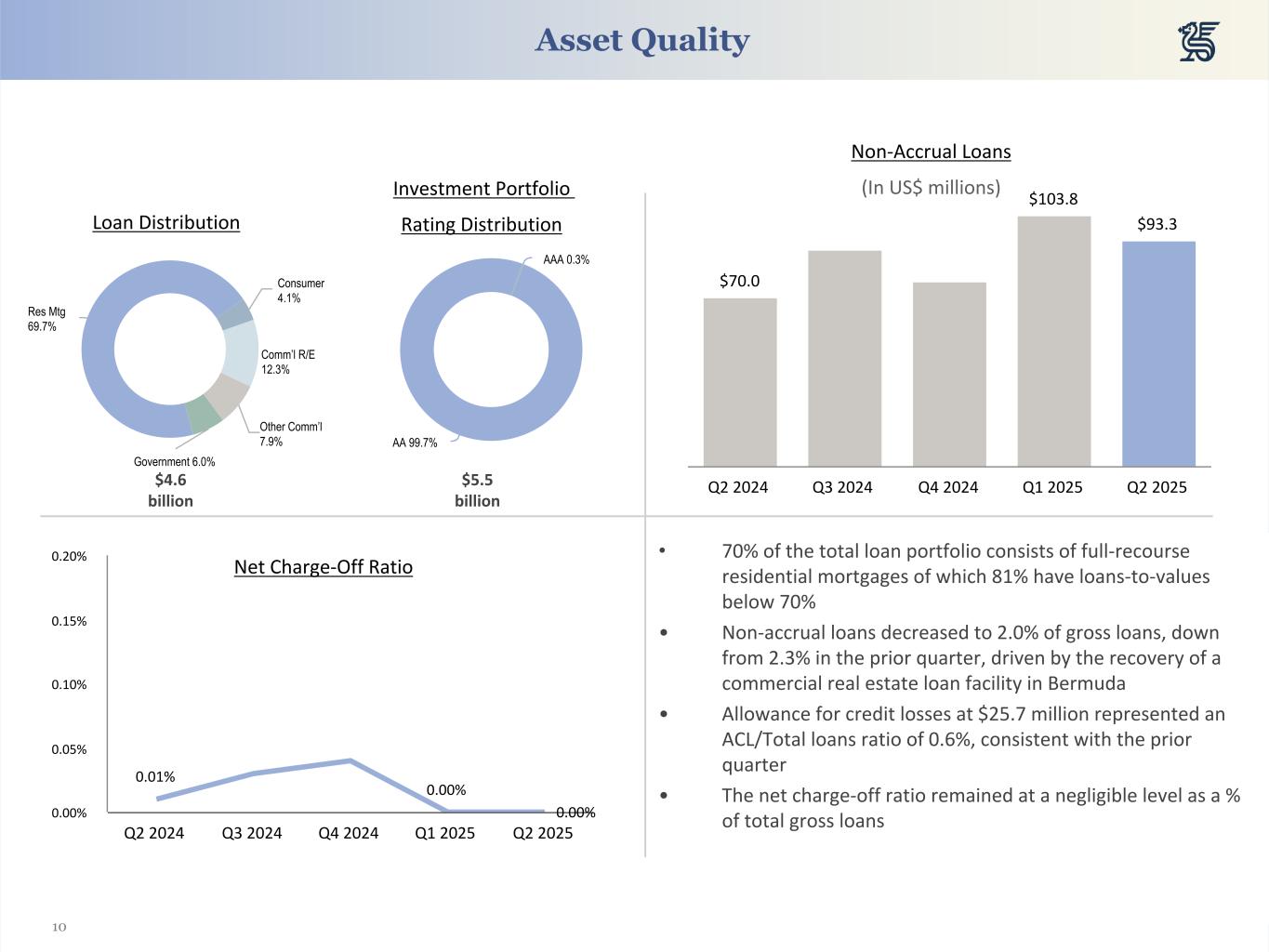Viewport: 1269px width, 952px height.
Task: Select the Comm'l R/E 12.3% label
Action: (287, 362)
